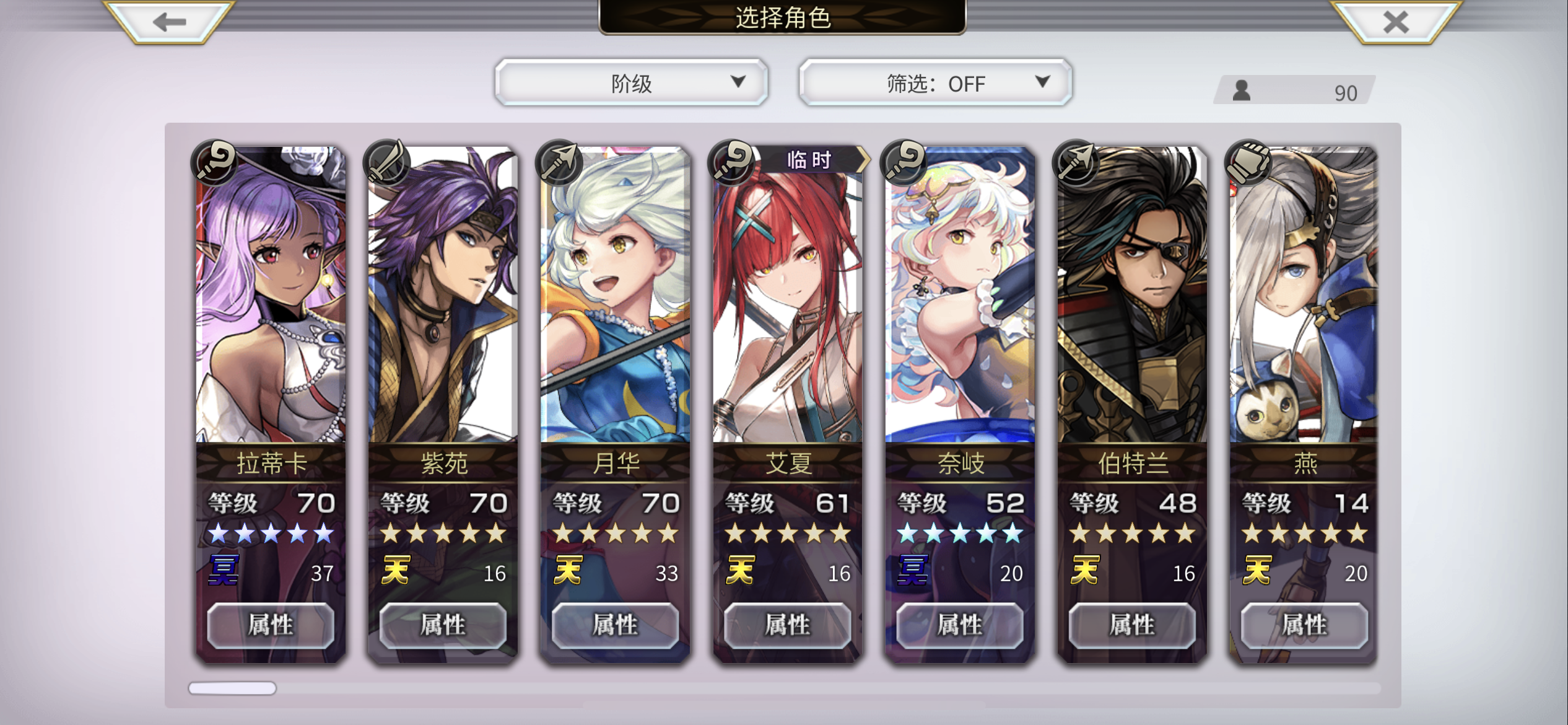Open 属性 for 艾夏
Image resolution: width=1568 pixels, height=725 pixels.
tap(787, 625)
